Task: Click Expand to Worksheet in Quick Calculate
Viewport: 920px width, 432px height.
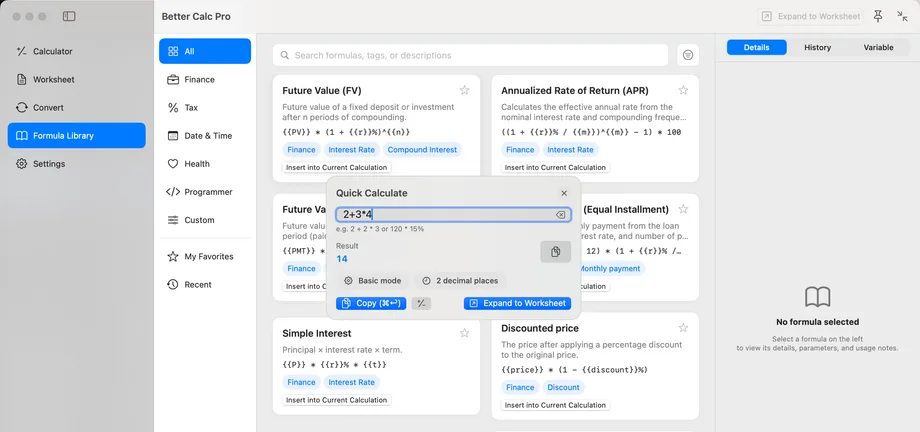Action: click(518, 303)
